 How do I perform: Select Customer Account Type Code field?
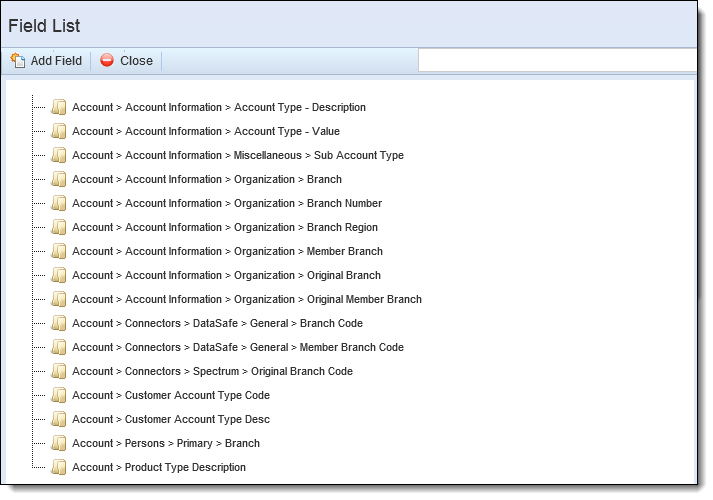171,395
